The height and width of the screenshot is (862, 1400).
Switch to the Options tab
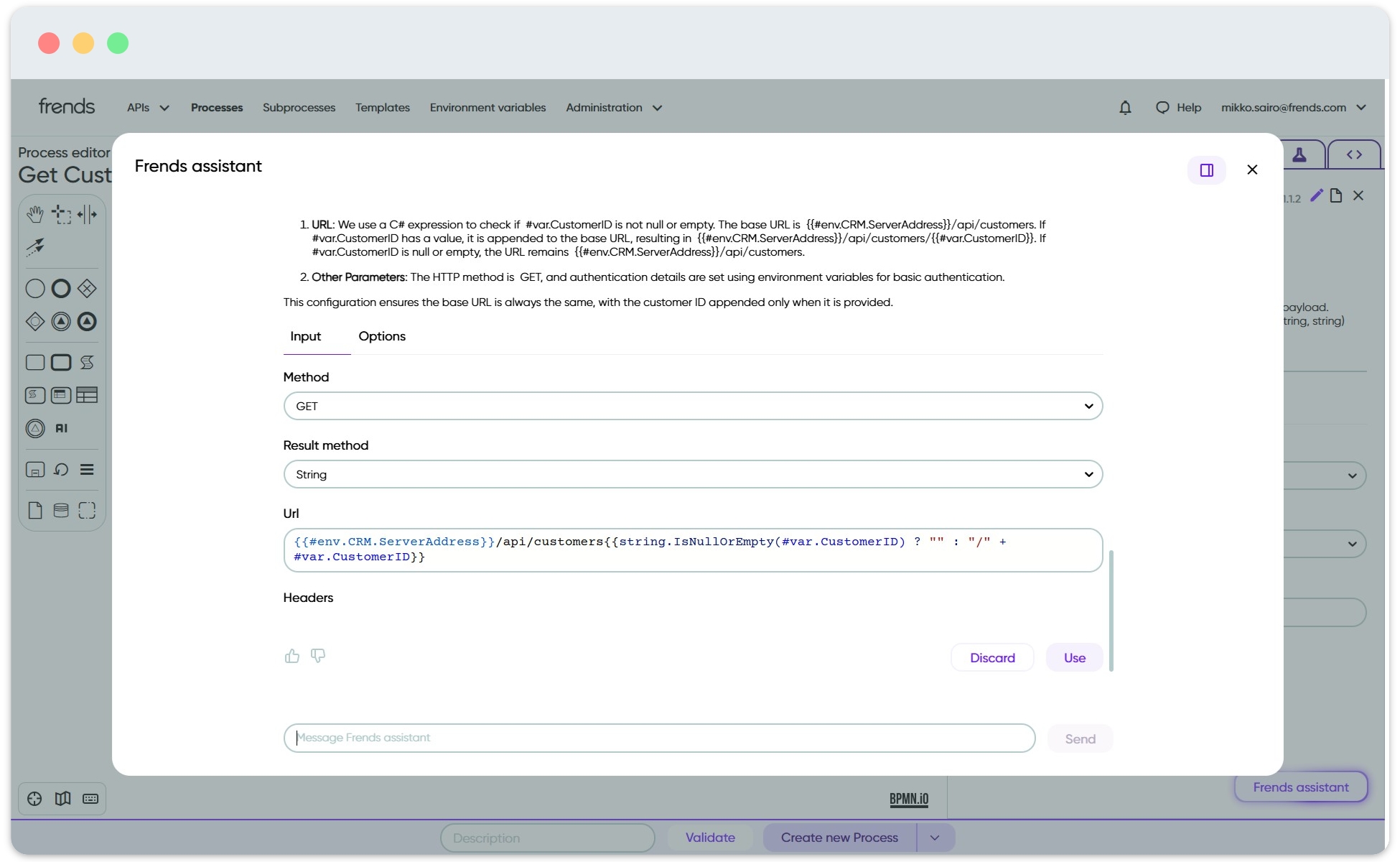(382, 336)
